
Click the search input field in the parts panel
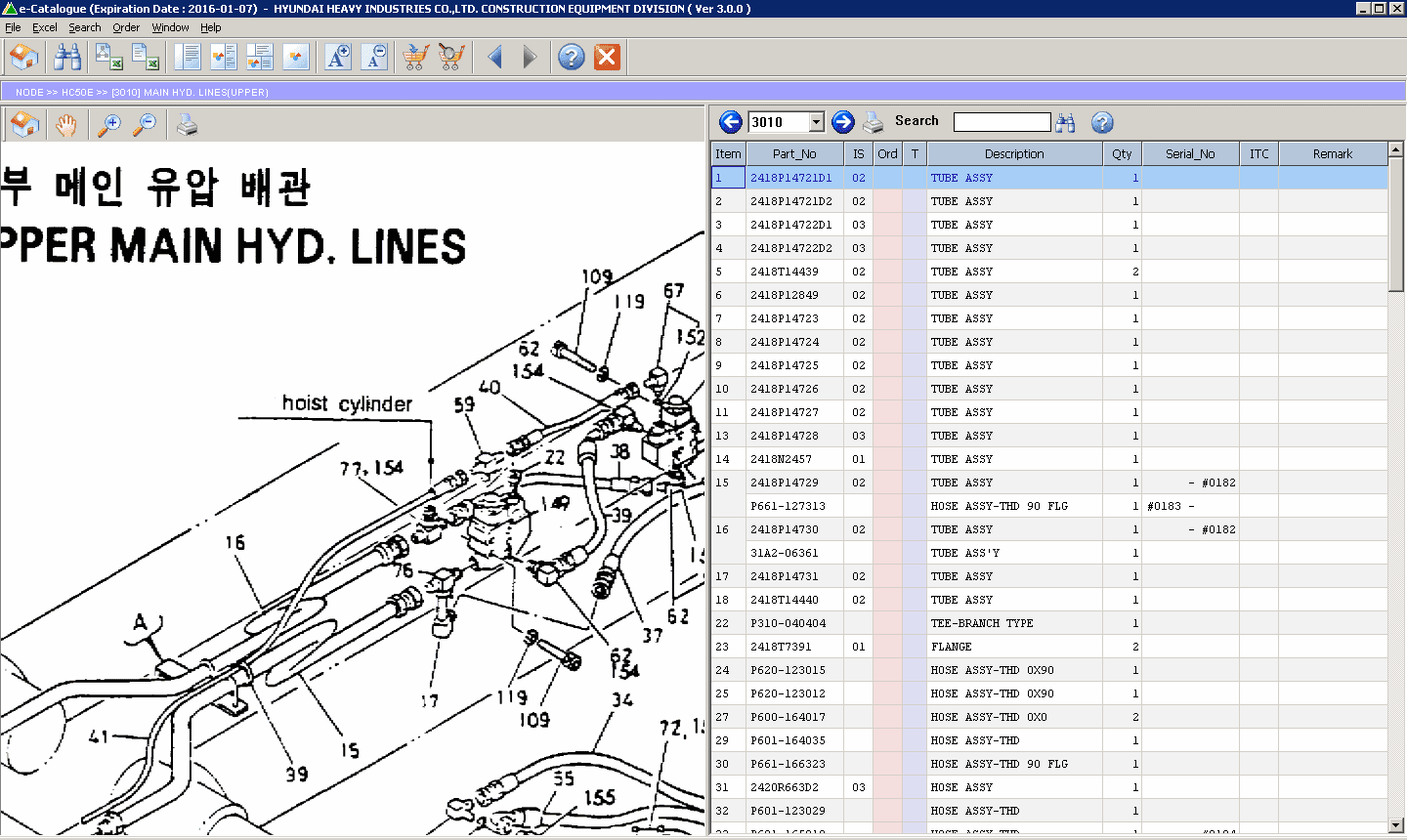[1002, 121]
